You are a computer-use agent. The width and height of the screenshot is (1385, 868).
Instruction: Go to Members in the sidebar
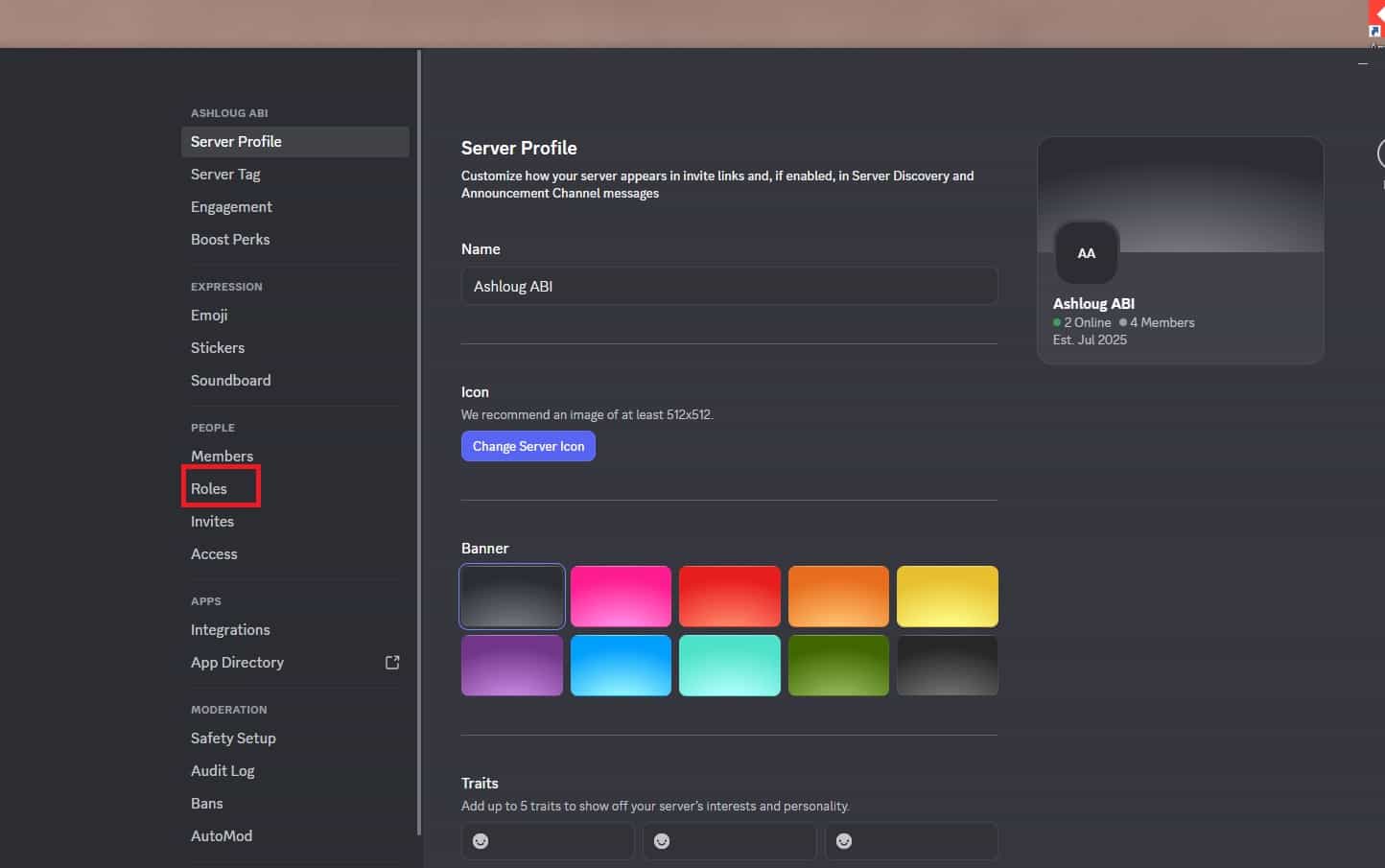(x=222, y=457)
